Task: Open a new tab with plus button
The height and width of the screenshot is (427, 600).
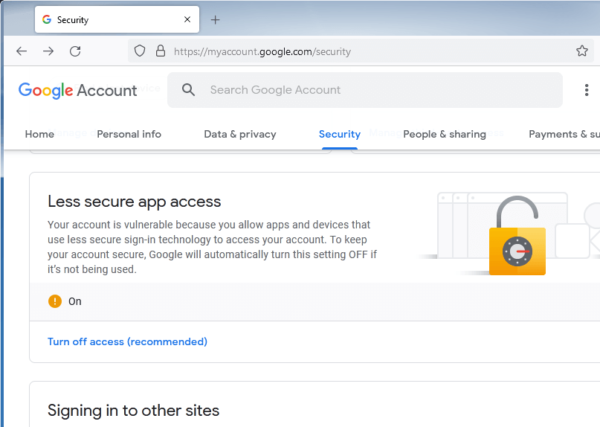Action: [215, 19]
